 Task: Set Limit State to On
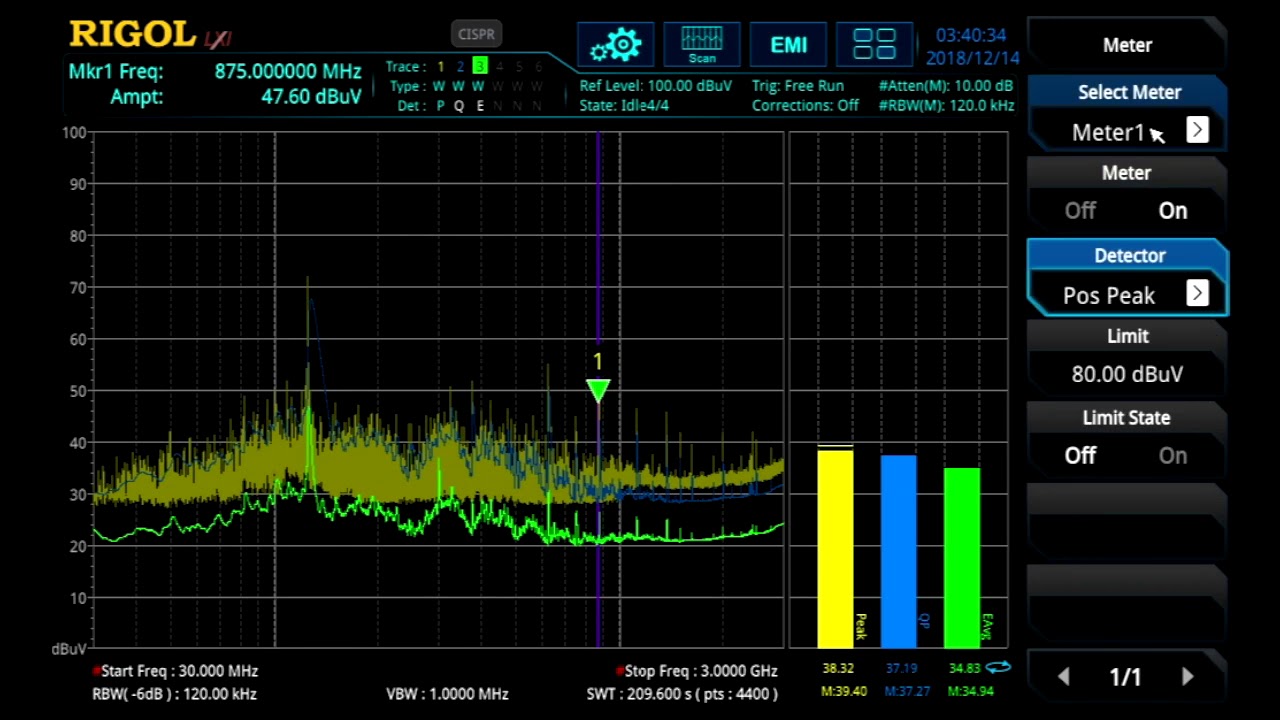(x=1173, y=456)
